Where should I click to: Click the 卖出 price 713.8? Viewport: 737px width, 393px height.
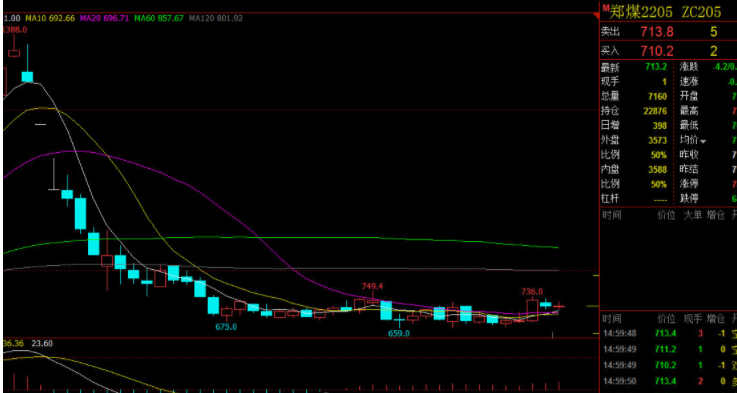click(657, 32)
